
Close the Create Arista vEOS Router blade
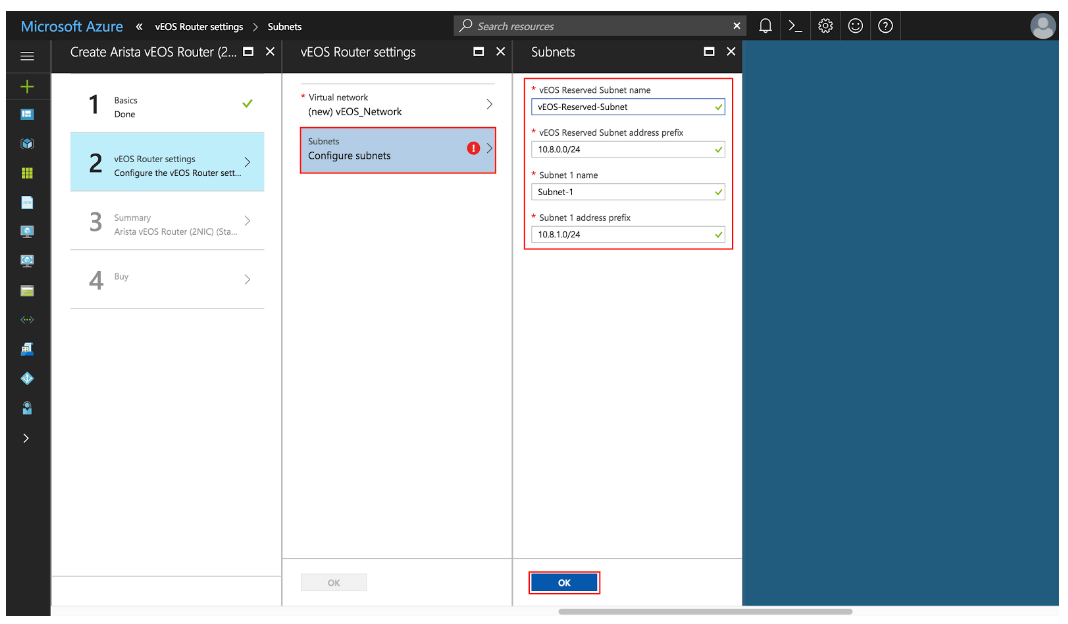coord(270,52)
